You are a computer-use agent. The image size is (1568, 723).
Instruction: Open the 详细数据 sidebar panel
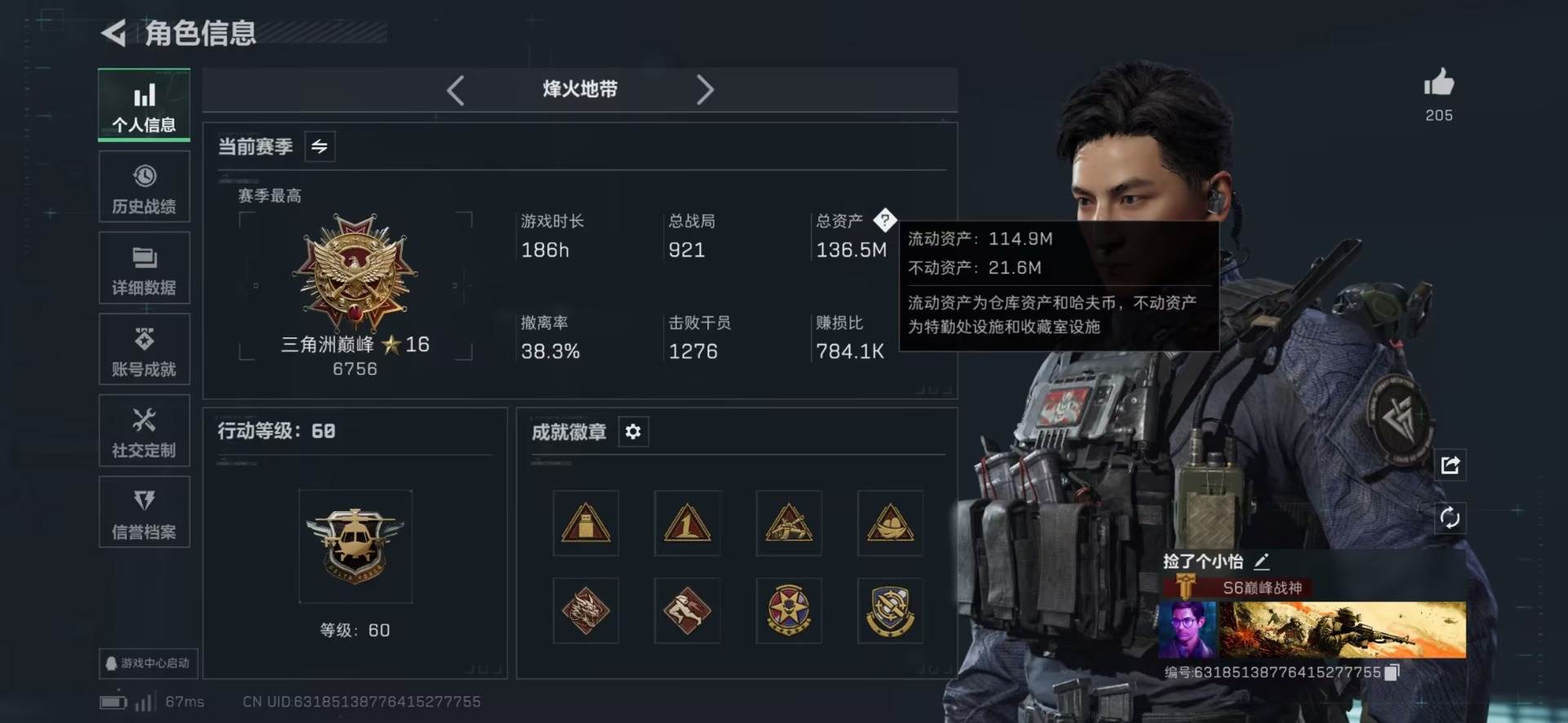tap(145, 269)
